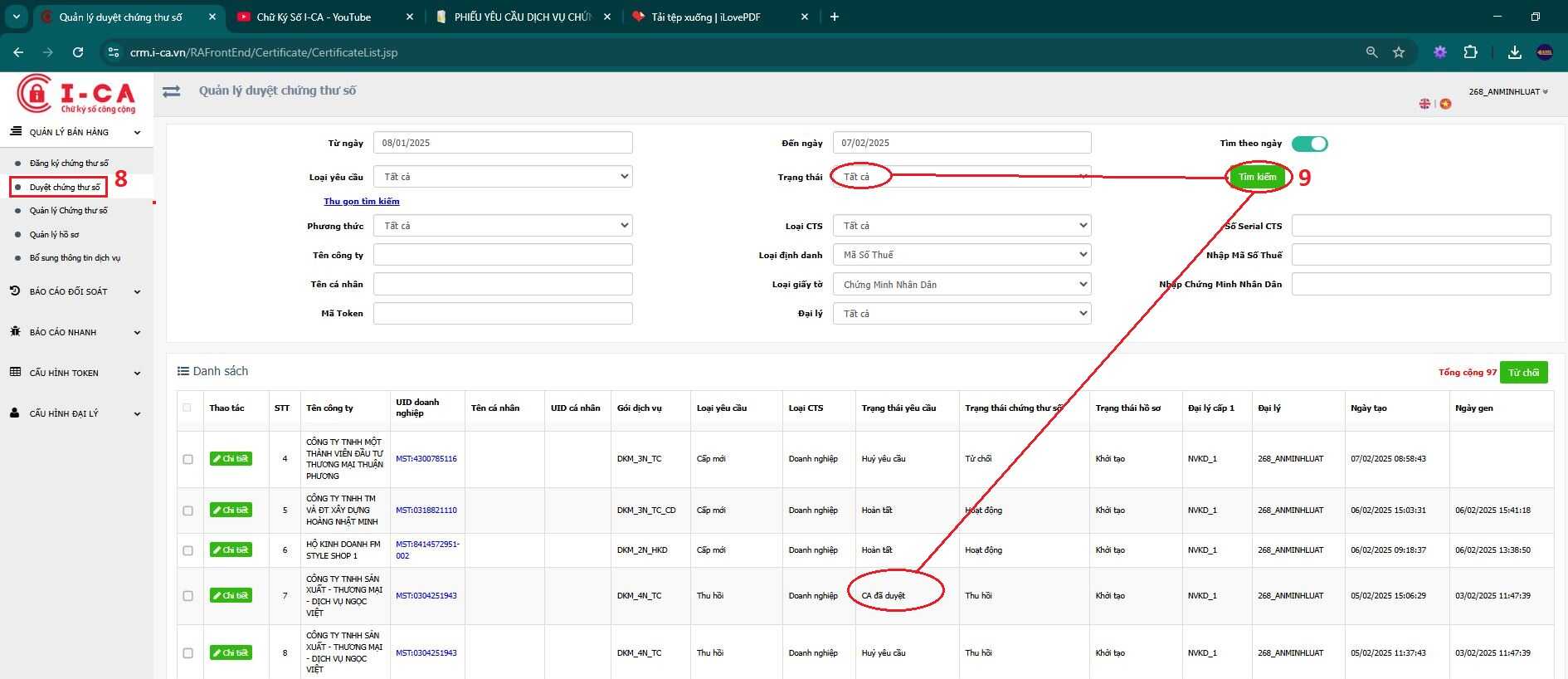Check the row for HOÀNG NHẬT MINH company
The image size is (1568, 679).
(187, 510)
